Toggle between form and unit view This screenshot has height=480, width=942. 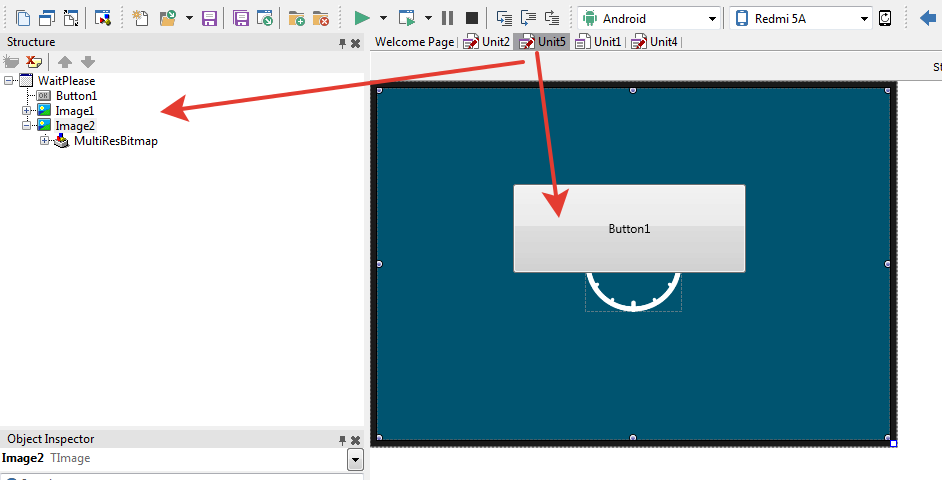(x=71, y=18)
